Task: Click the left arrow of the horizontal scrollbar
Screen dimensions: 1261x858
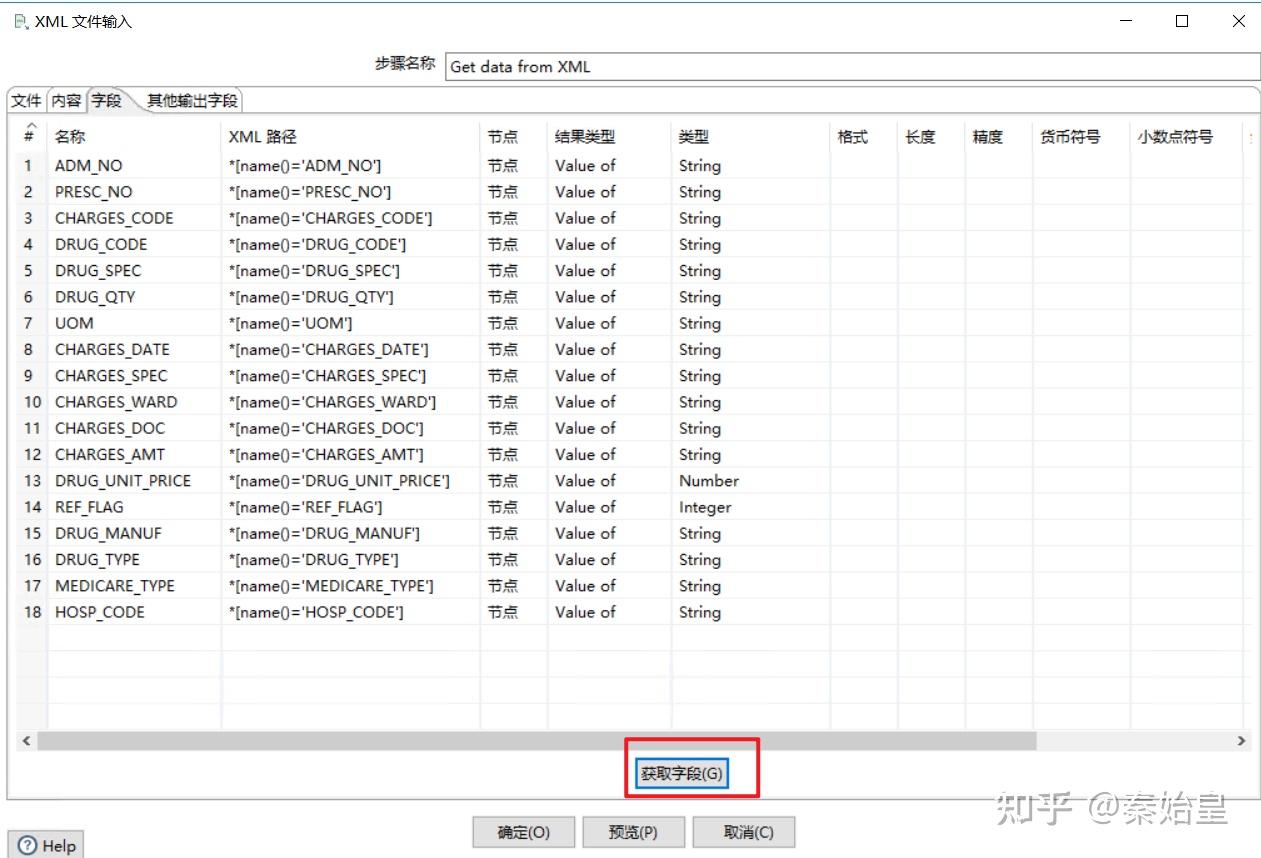Action: click(x=24, y=740)
